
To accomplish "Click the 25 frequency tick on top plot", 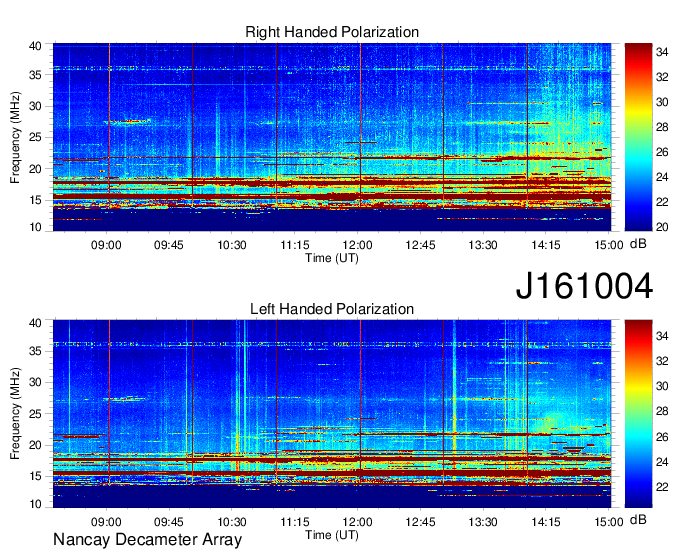I will pyautogui.click(x=36, y=137).
